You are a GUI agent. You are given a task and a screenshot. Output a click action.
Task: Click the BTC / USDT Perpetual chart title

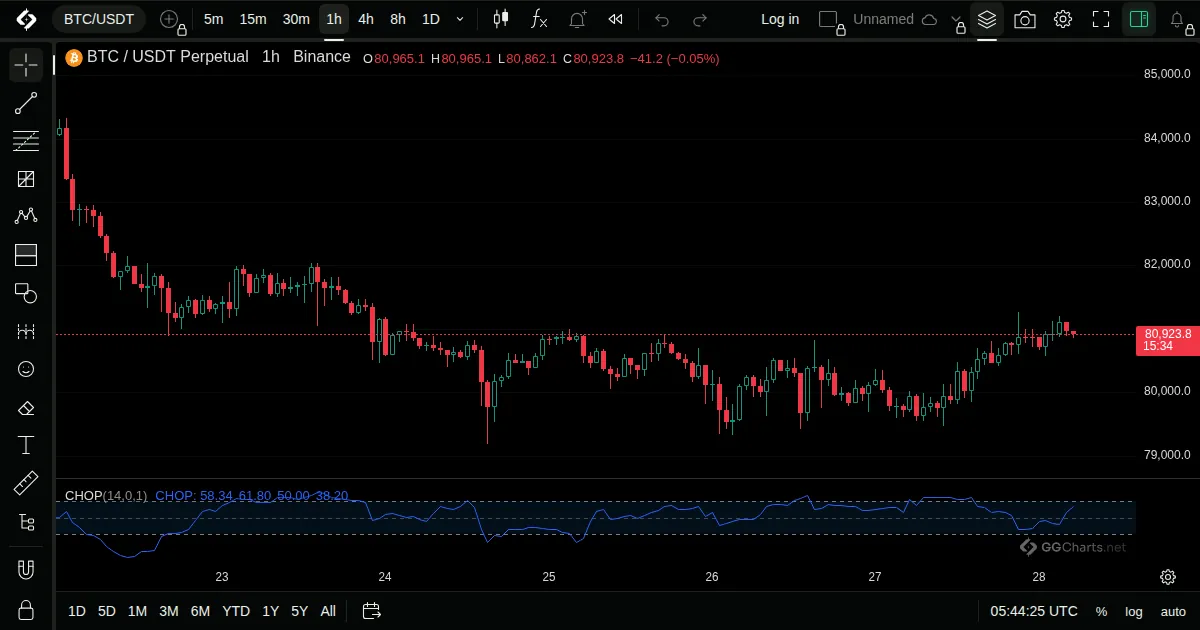click(167, 57)
